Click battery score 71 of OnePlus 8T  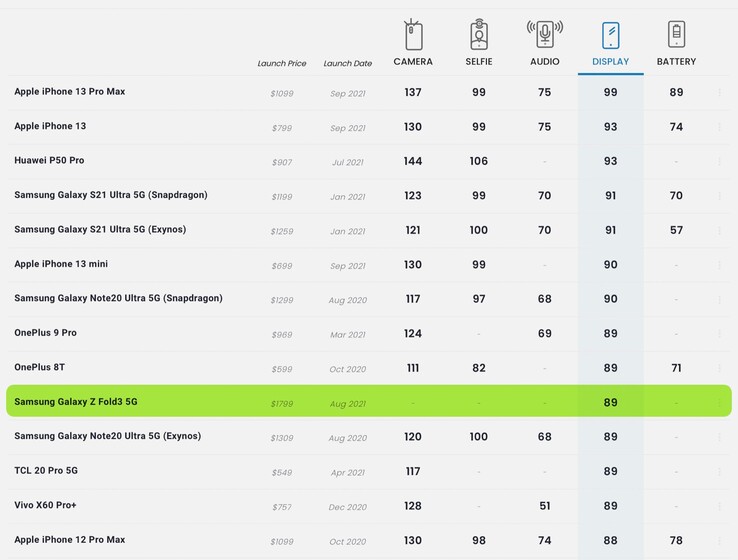click(x=676, y=368)
